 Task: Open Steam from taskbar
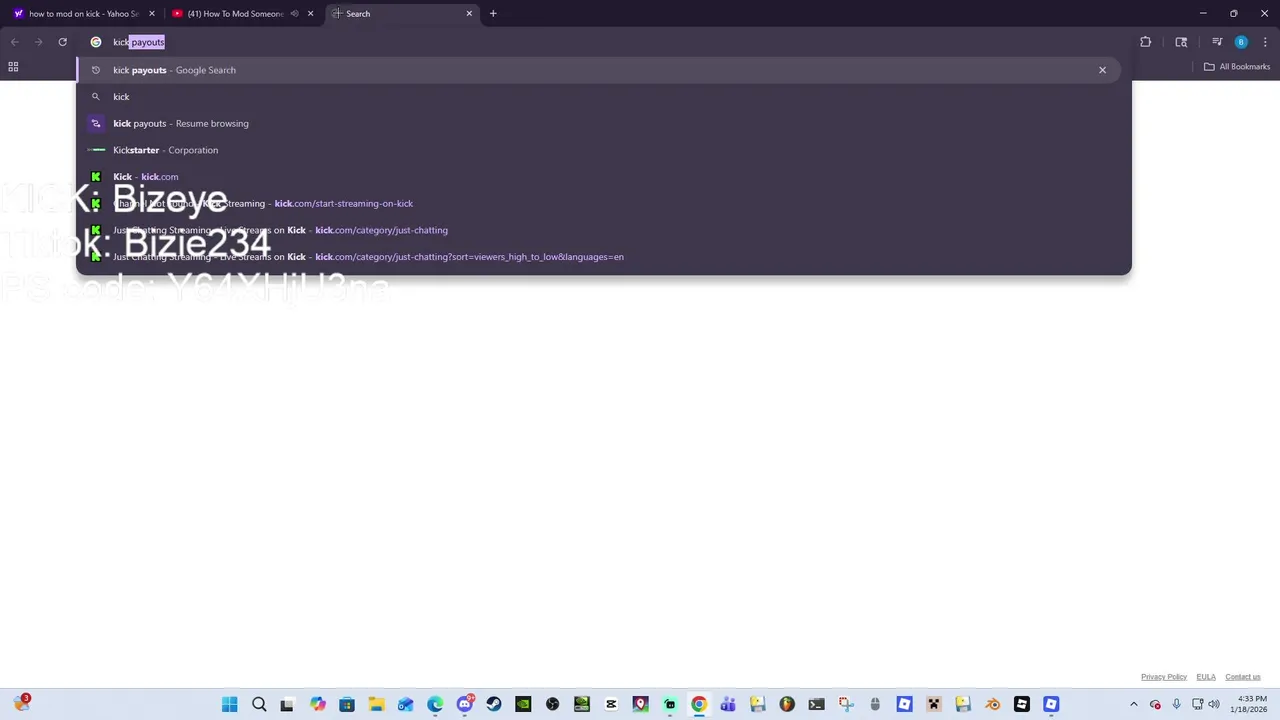coord(494,705)
